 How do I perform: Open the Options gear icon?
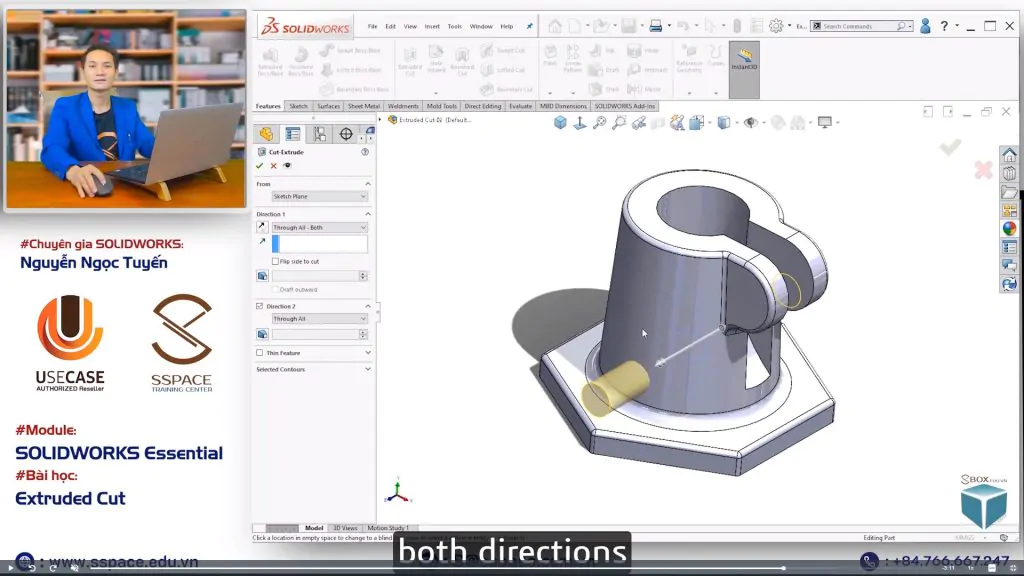(776, 26)
